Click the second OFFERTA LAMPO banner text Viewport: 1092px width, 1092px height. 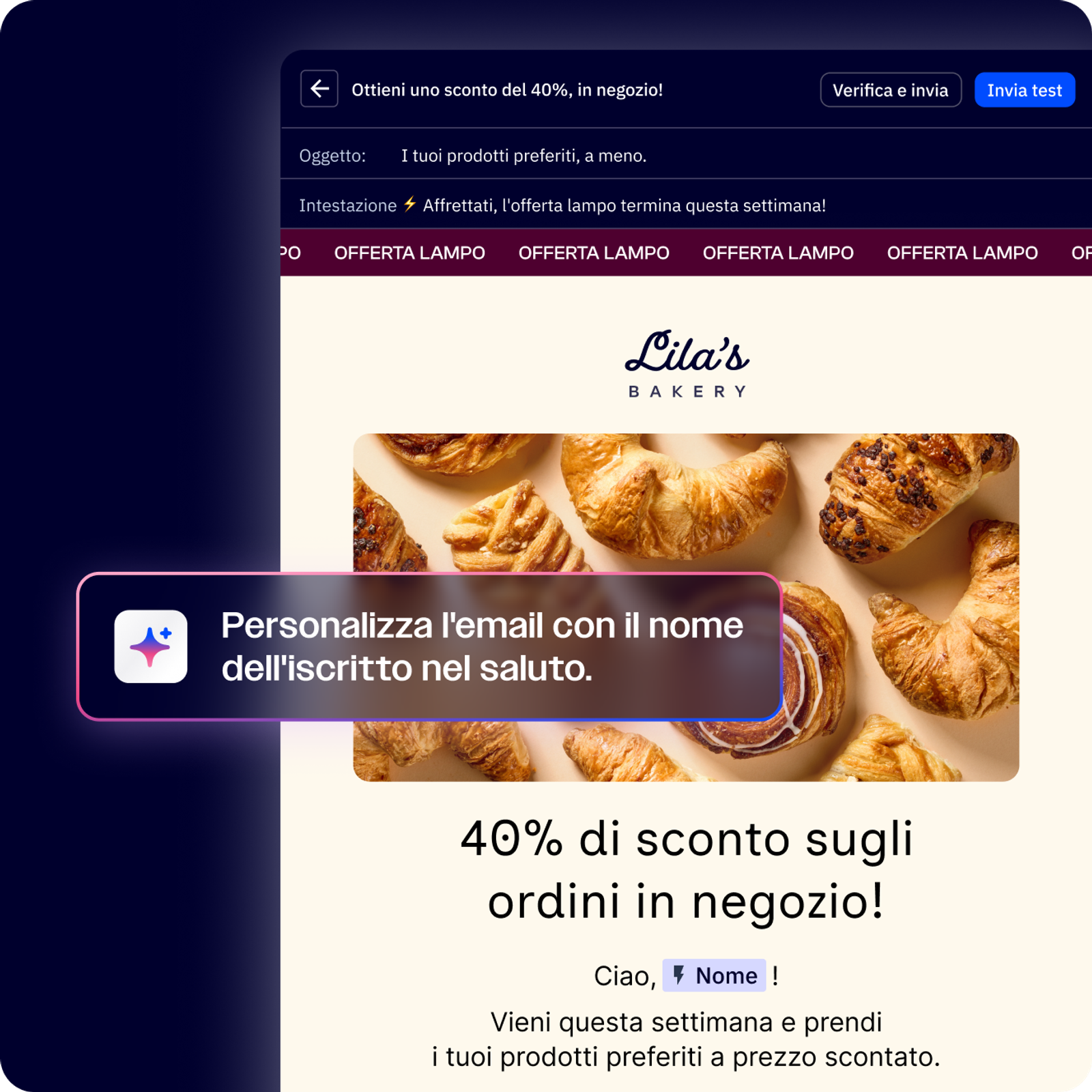[x=594, y=253]
